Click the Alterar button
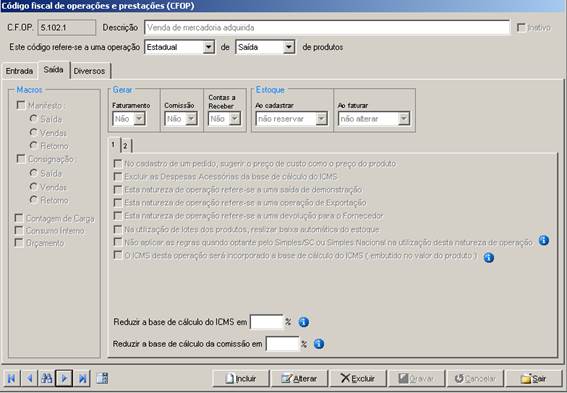Viewport: 567px width, 393px height. coord(299,379)
